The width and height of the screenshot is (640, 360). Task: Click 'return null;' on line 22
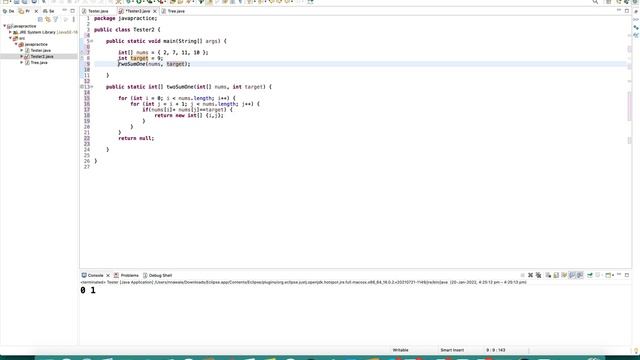(x=136, y=138)
